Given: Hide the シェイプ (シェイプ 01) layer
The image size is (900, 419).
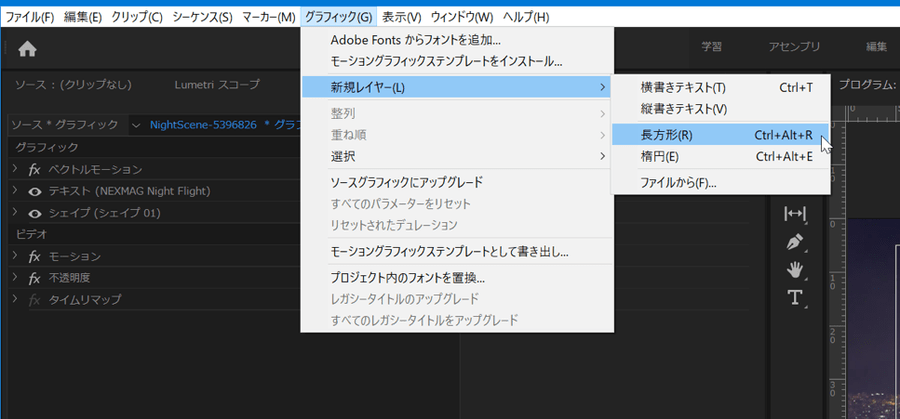Looking at the screenshot, I should 35,213.
